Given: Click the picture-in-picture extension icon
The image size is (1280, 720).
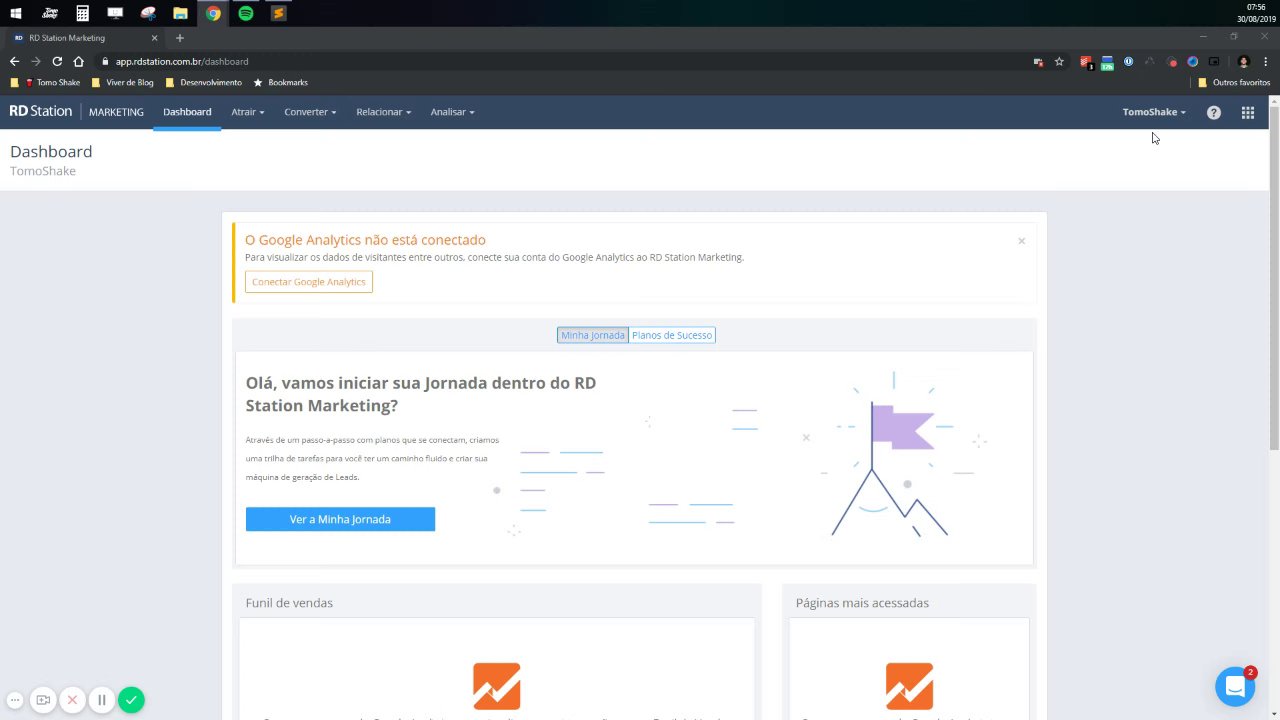Looking at the screenshot, I should 1214,61.
